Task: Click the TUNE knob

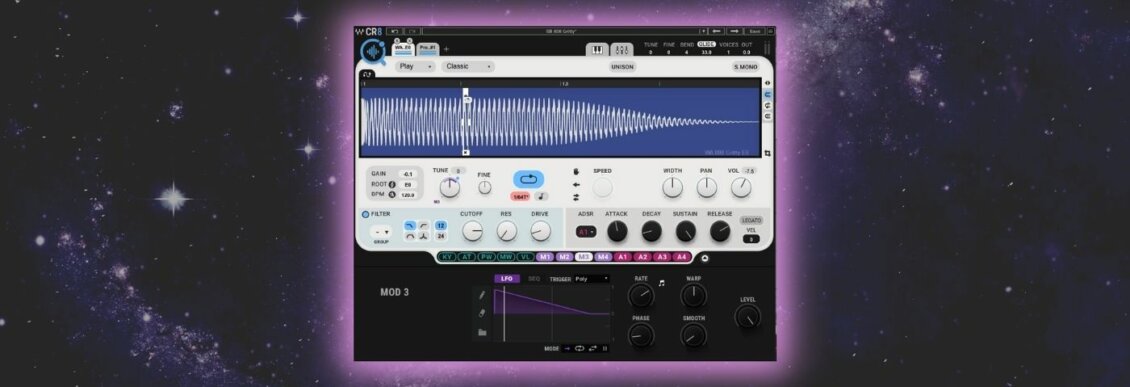Action: click(450, 188)
